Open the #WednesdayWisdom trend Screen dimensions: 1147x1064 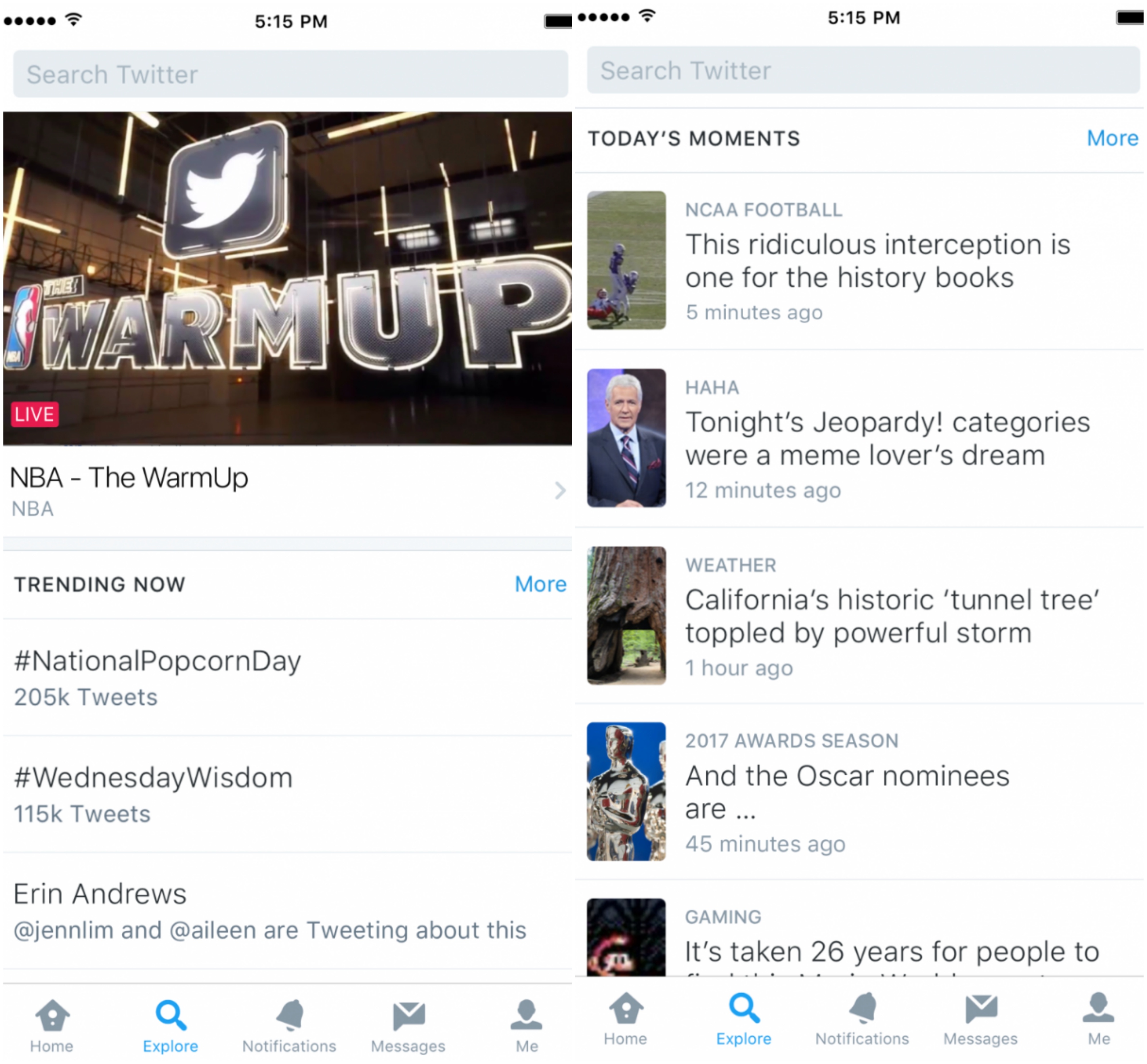point(154,777)
